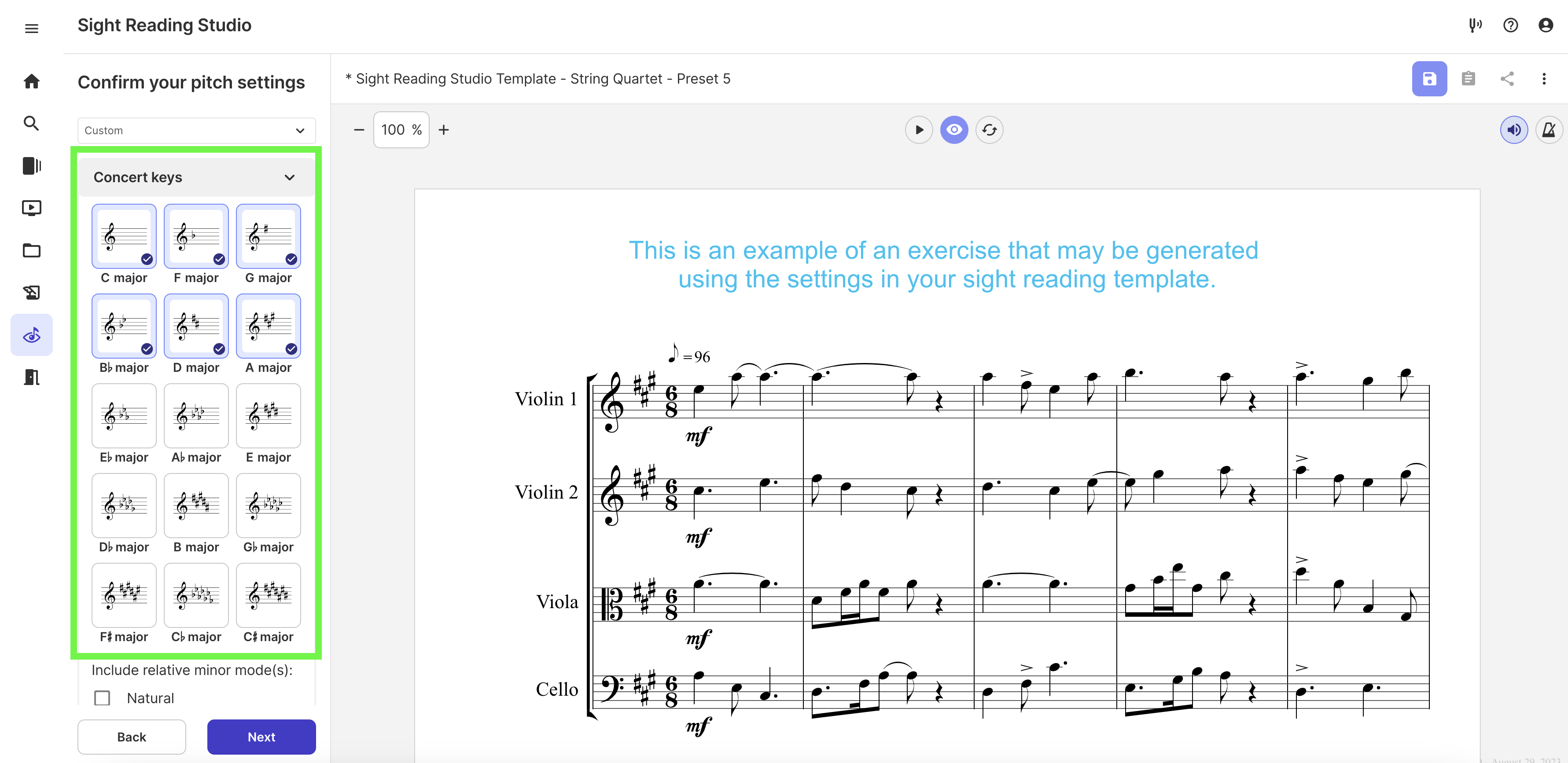Collapse the Concert keys section
The height and width of the screenshot is (763, 1568).
pyautogui.click(x=197, y=177)
